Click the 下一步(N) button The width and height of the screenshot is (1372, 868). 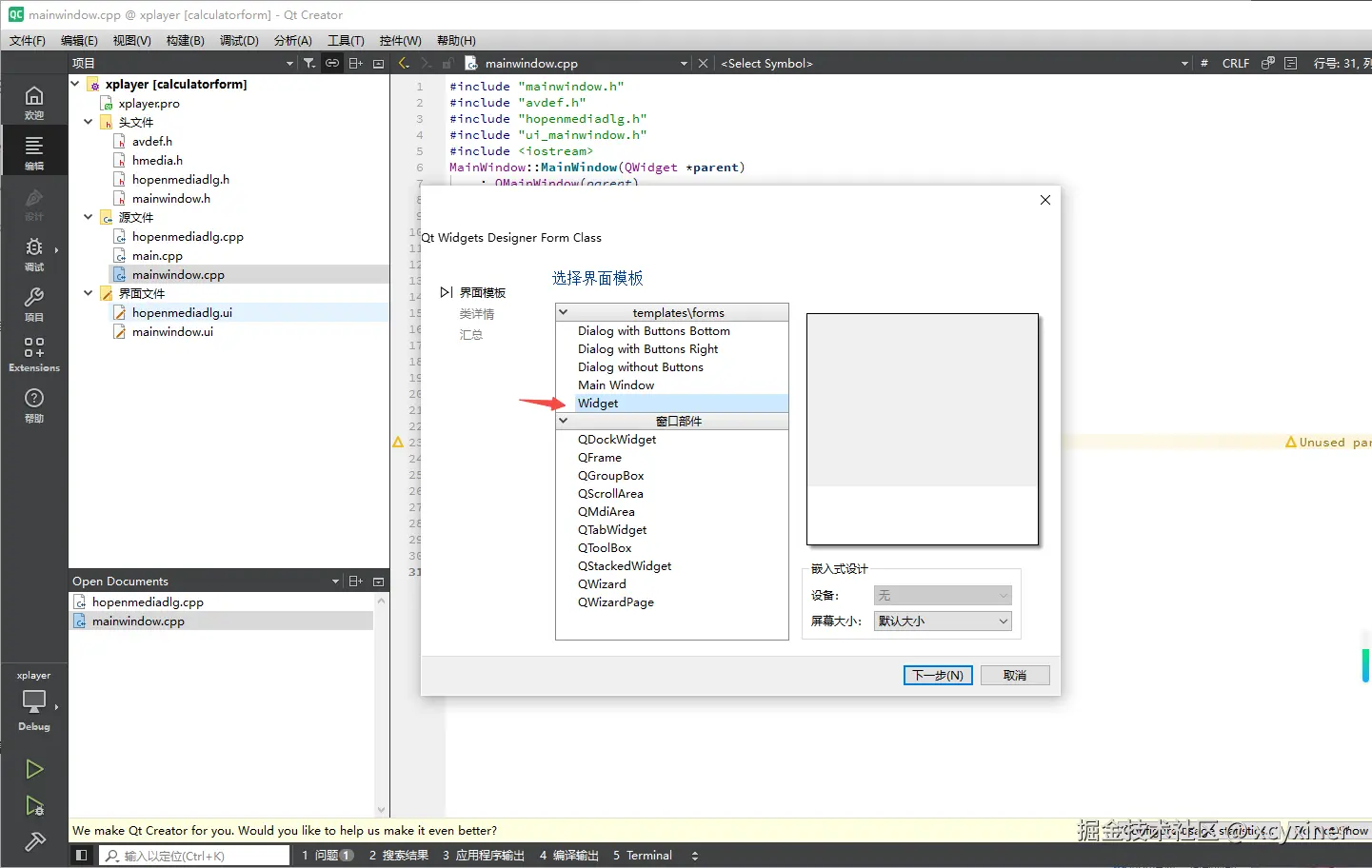[938, 675]
